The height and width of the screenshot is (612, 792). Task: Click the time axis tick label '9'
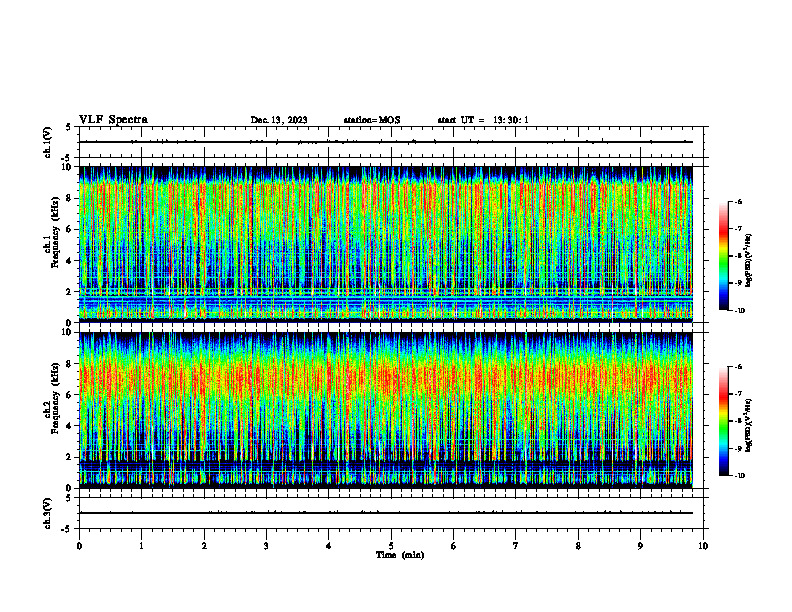(640, 546)
